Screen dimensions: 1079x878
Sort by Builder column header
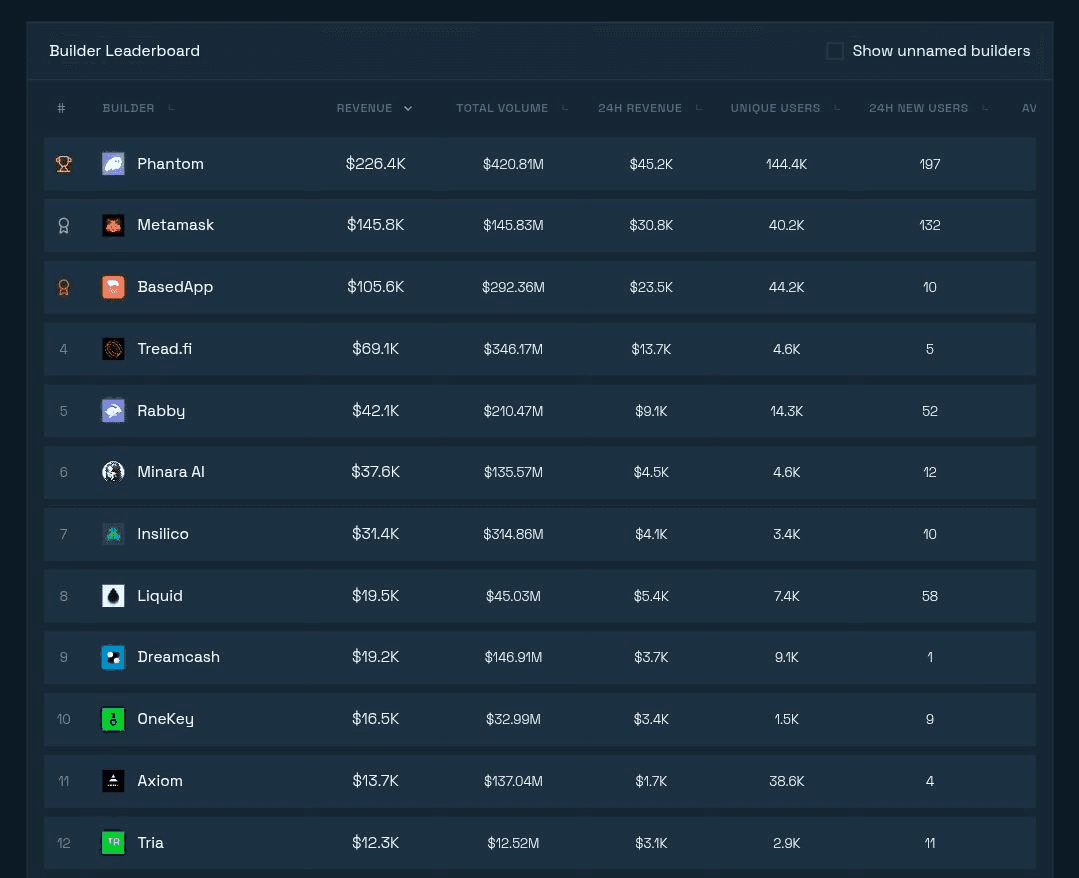pos(129,108)
